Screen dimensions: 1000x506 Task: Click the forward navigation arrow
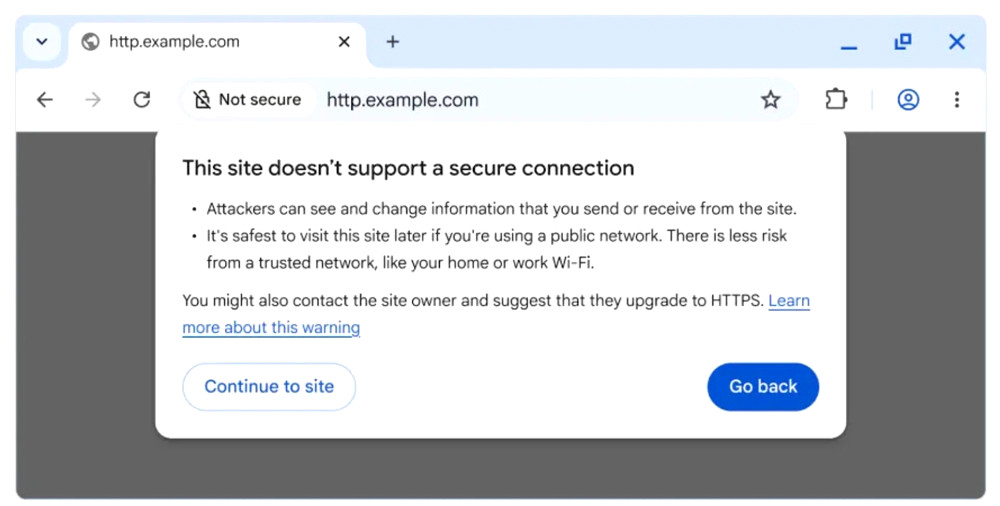click(x=93, y=100)
